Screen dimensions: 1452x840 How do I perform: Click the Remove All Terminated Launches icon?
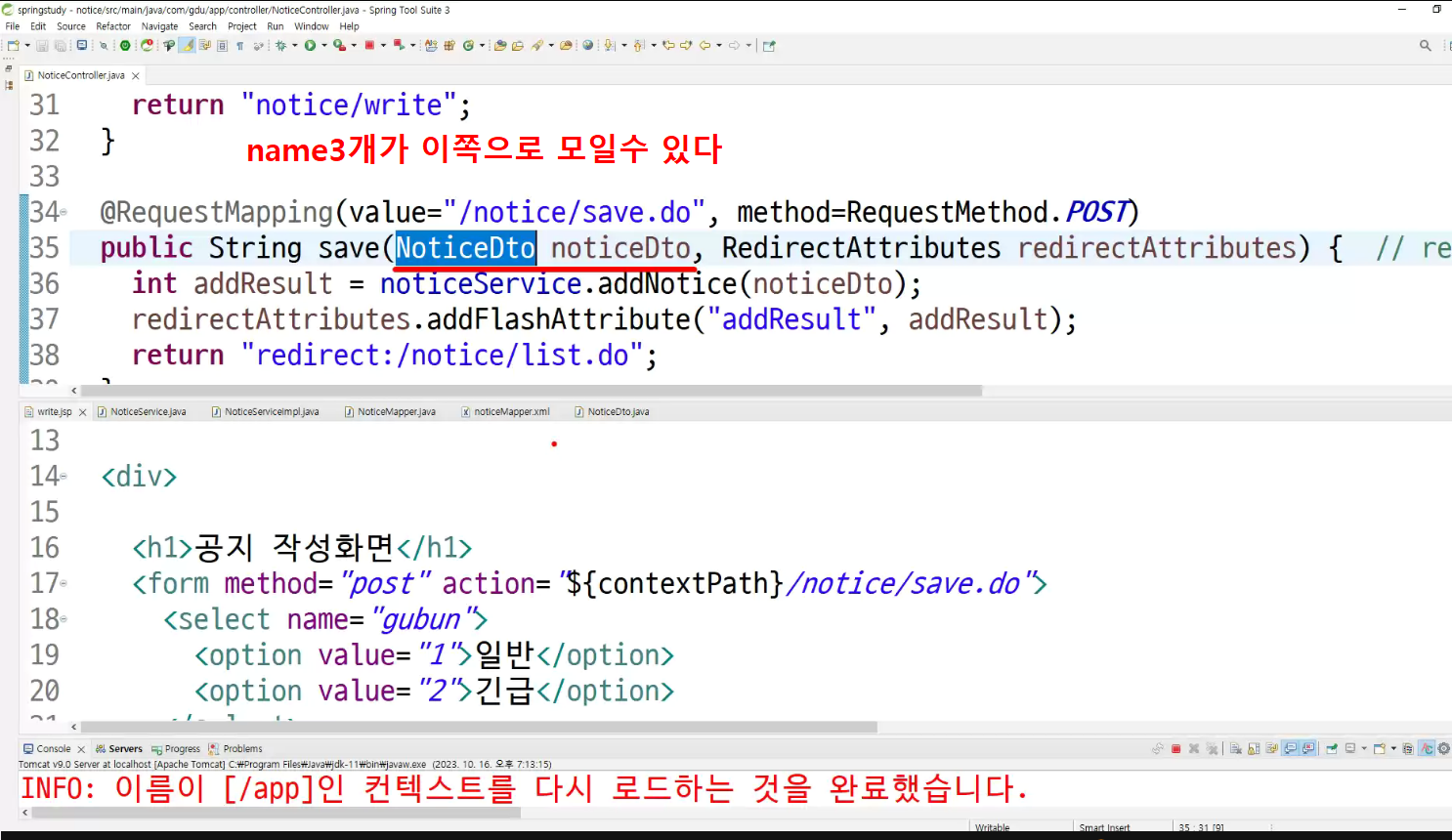(1212, 749)
